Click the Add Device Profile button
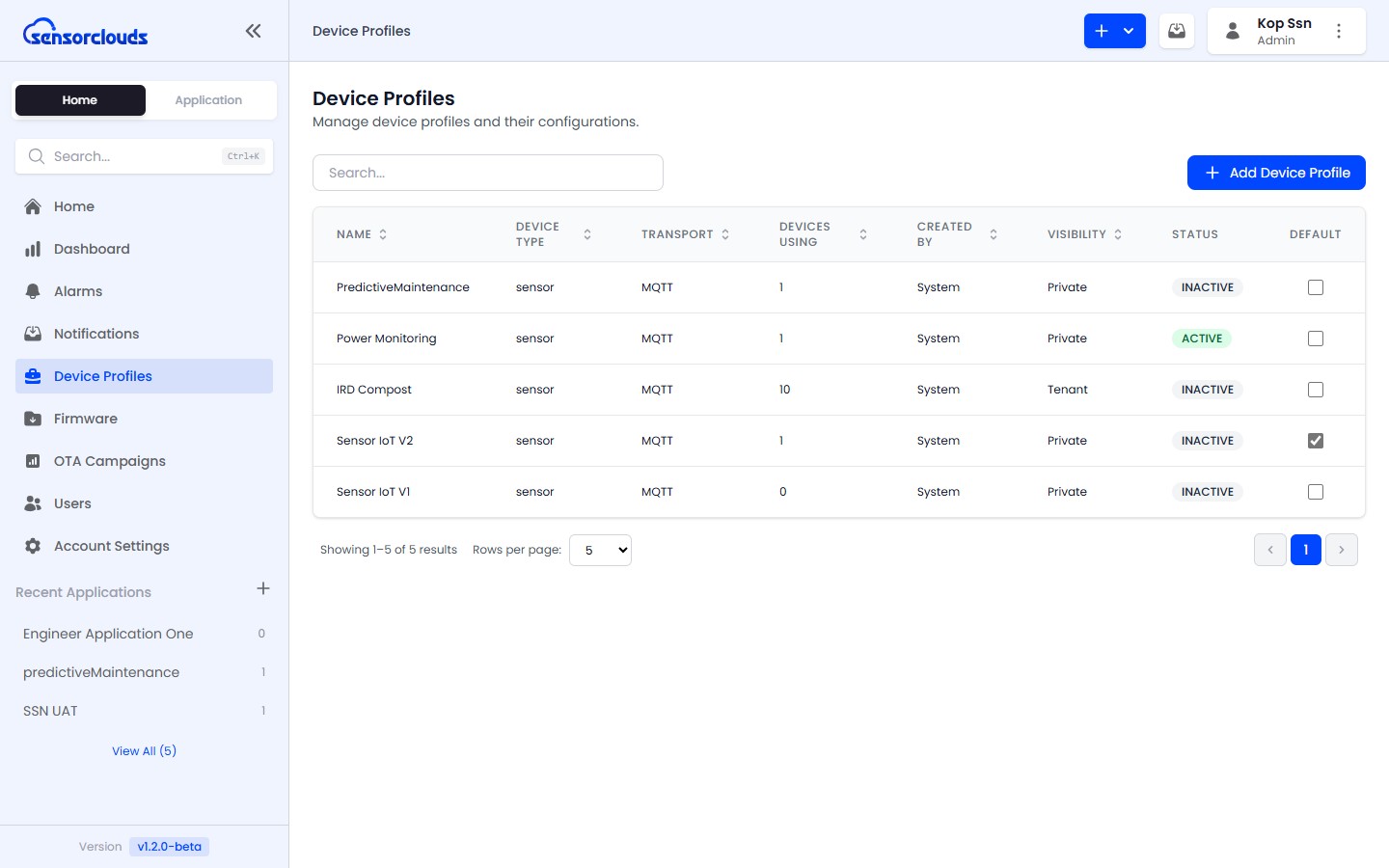The width and height of the screenshot is (1389, 868). pos(1276,173)
